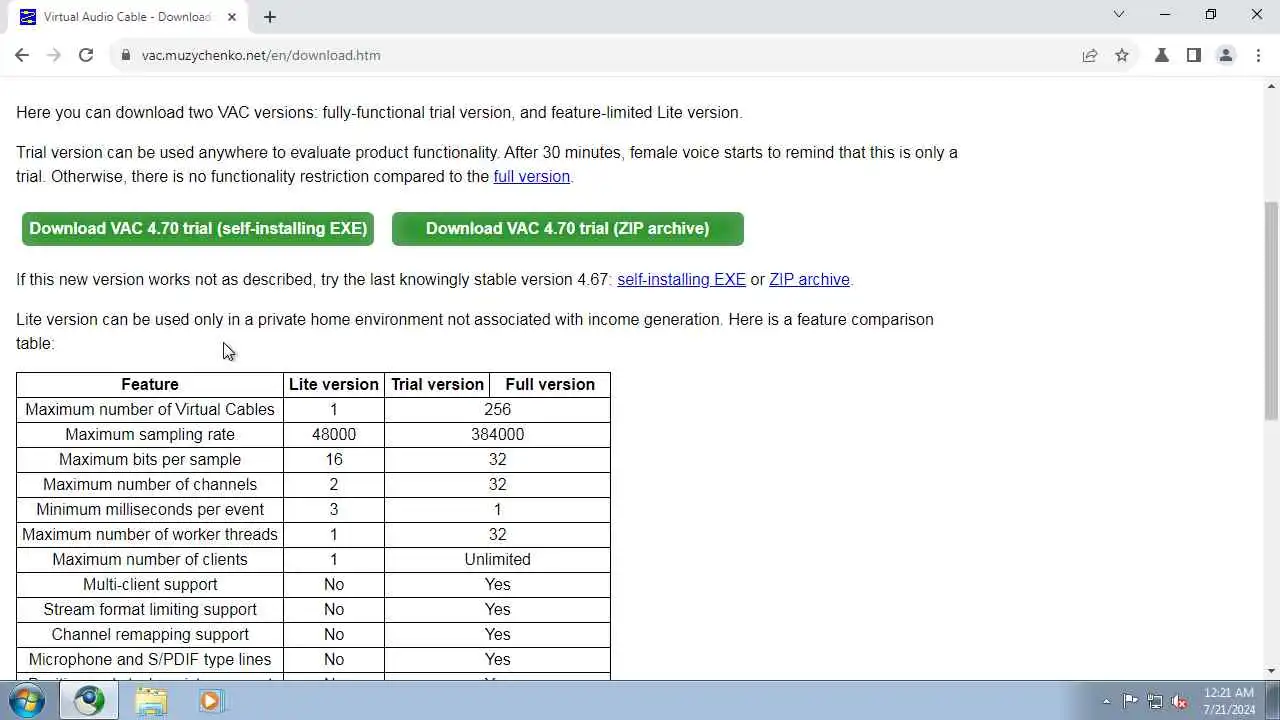Click Maximum number of worker threads cell
Image resolution: width=1280 pixels, height=720 pixels.
coord(150,534)
